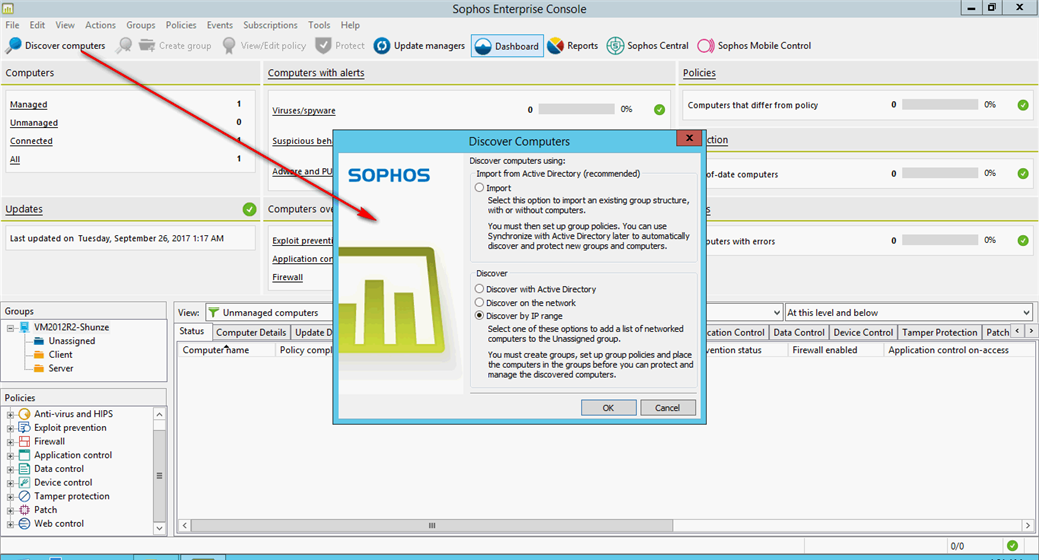Switch to the Device Control tab
1039x560 pixels.
[863, 333]
